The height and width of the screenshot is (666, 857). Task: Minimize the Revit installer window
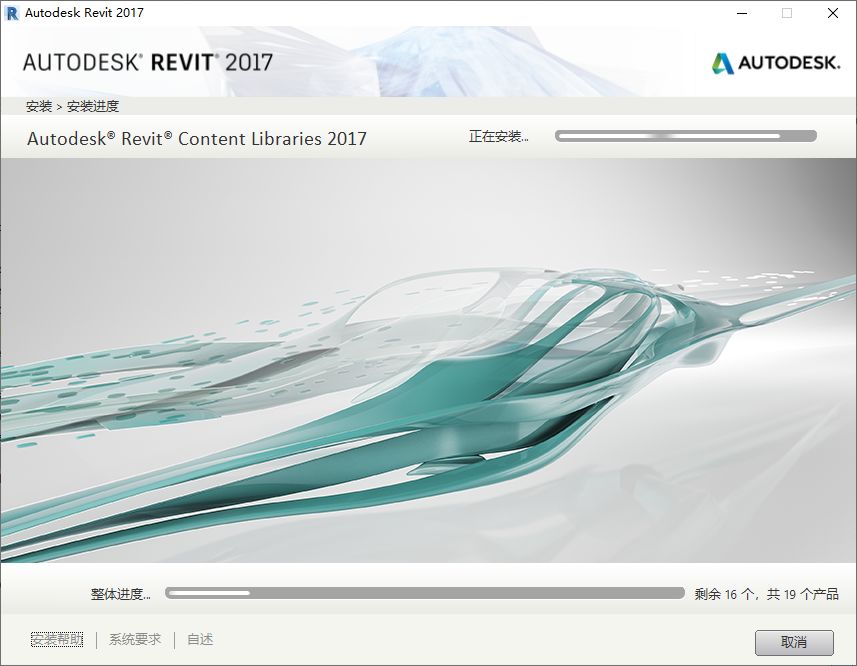[741, 13]
